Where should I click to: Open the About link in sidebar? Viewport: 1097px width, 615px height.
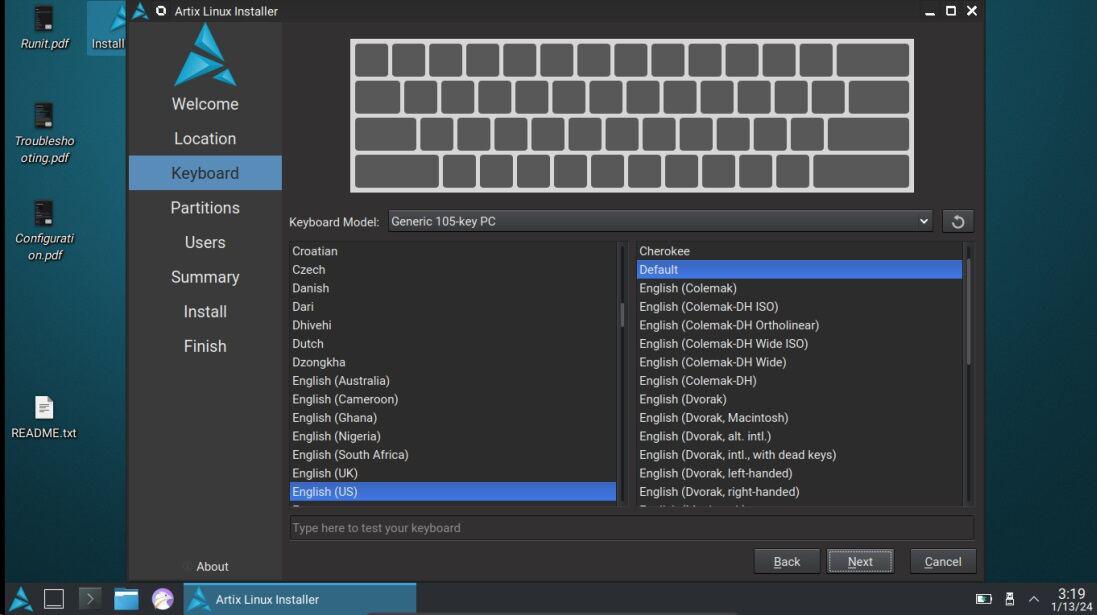click(212, 567)
